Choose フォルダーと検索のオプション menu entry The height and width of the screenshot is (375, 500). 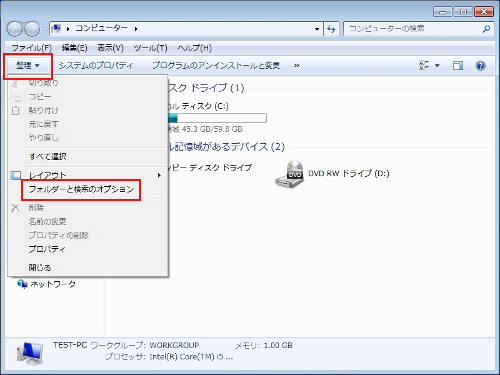pyautogui.click(x=81, y=189)
